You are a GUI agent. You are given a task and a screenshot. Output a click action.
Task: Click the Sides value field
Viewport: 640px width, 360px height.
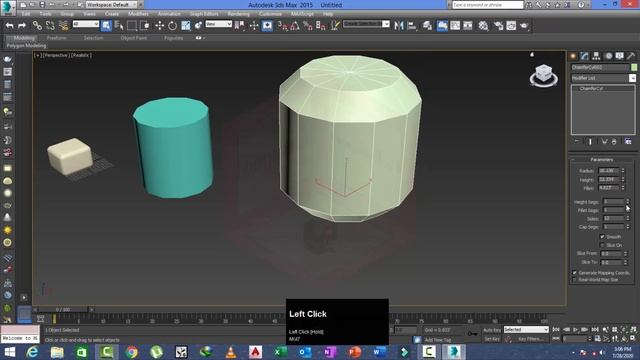613,218
